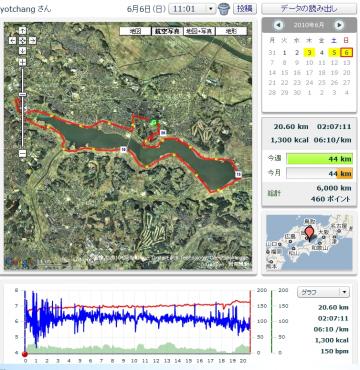The width and height of the screenshot is (360, 370).
Task: Click the 今月 progress bar
Action: (x=319, y=173)
